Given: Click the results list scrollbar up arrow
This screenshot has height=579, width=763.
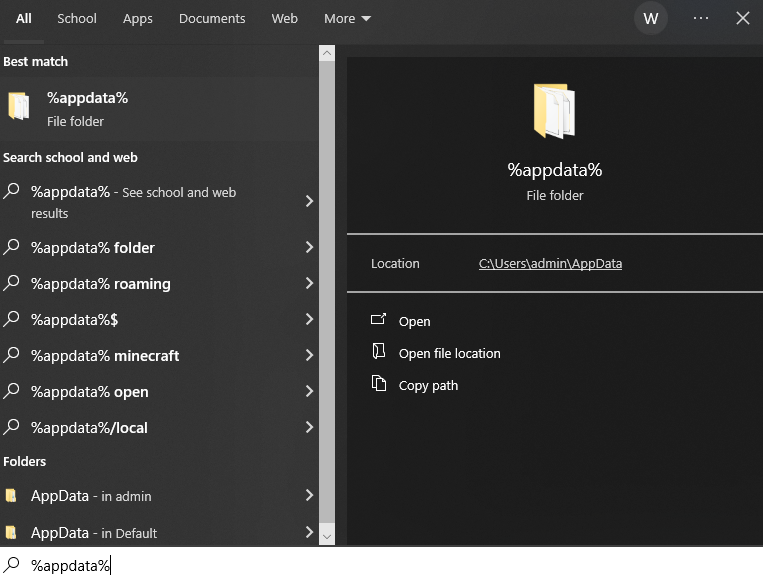Looking at the screenshot, I should click(x=327, y=53).
